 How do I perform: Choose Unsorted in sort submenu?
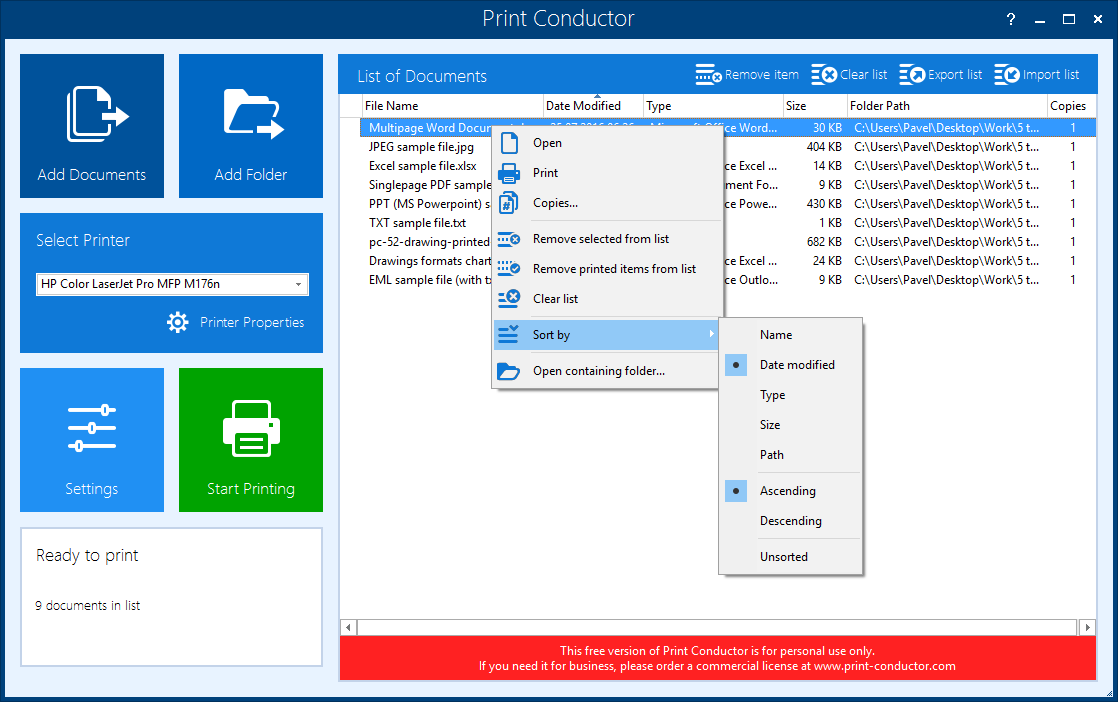(791, 557)
